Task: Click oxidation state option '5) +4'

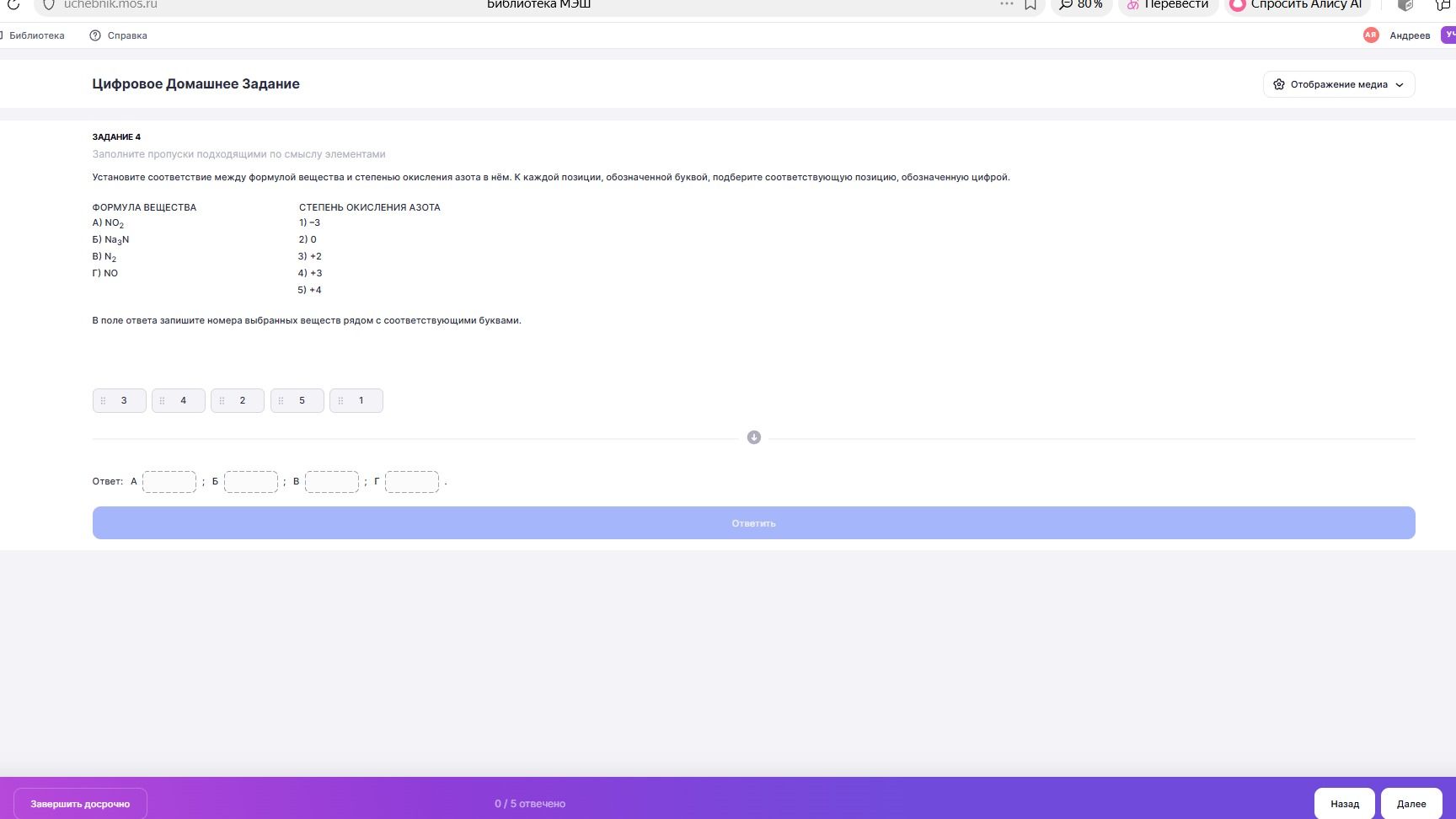Action: click(x=309, y=290)
